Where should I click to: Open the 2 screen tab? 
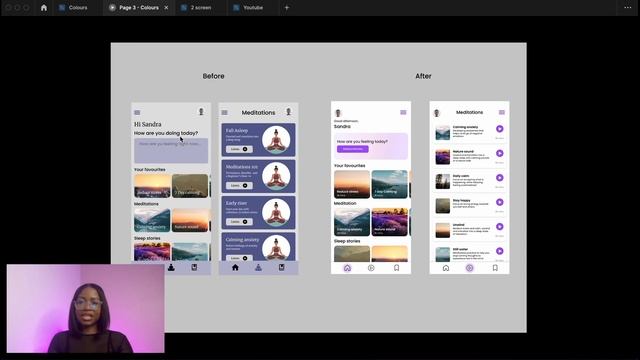click(196, 8)
